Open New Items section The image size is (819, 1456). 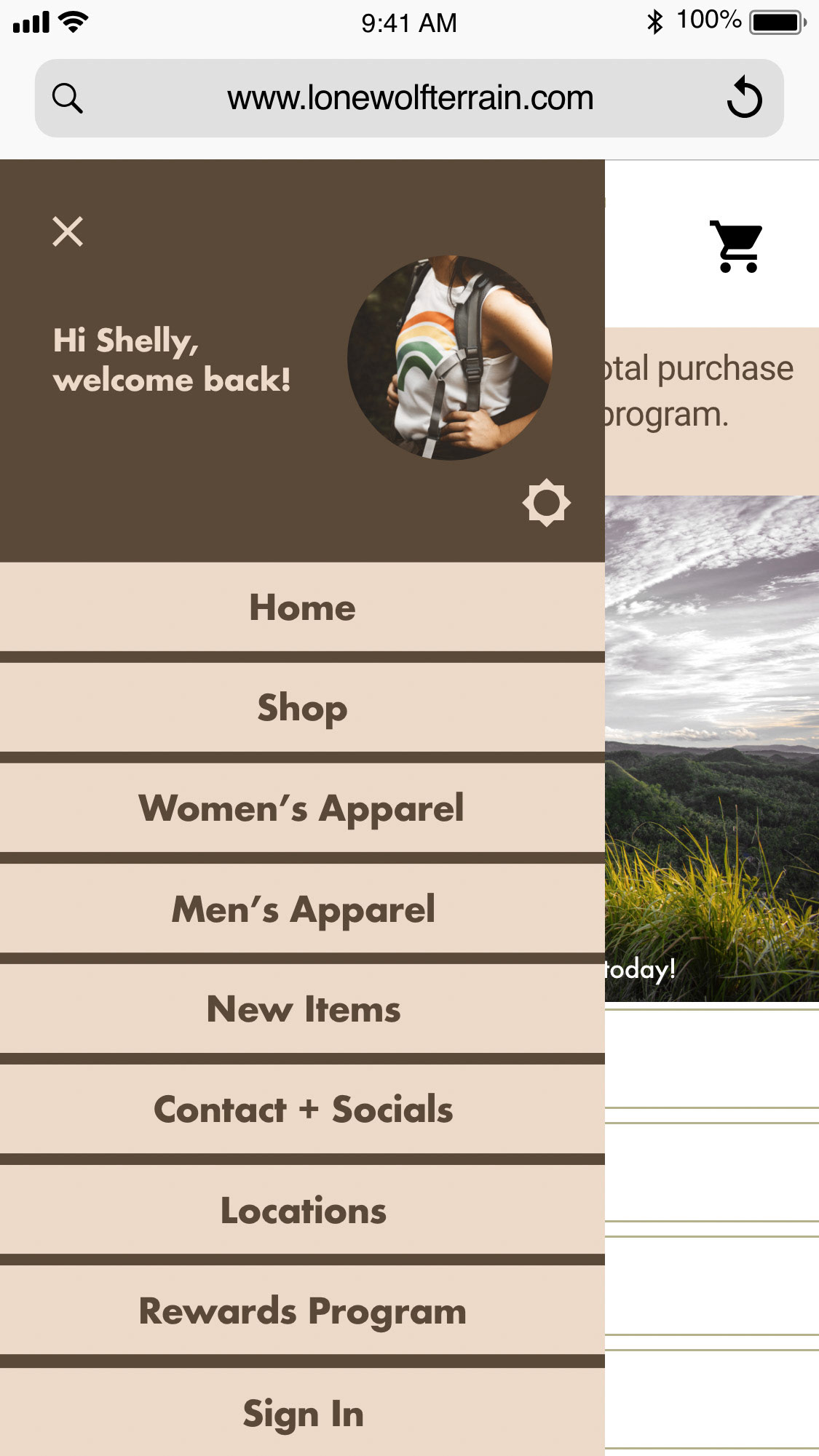(302, 1009)
